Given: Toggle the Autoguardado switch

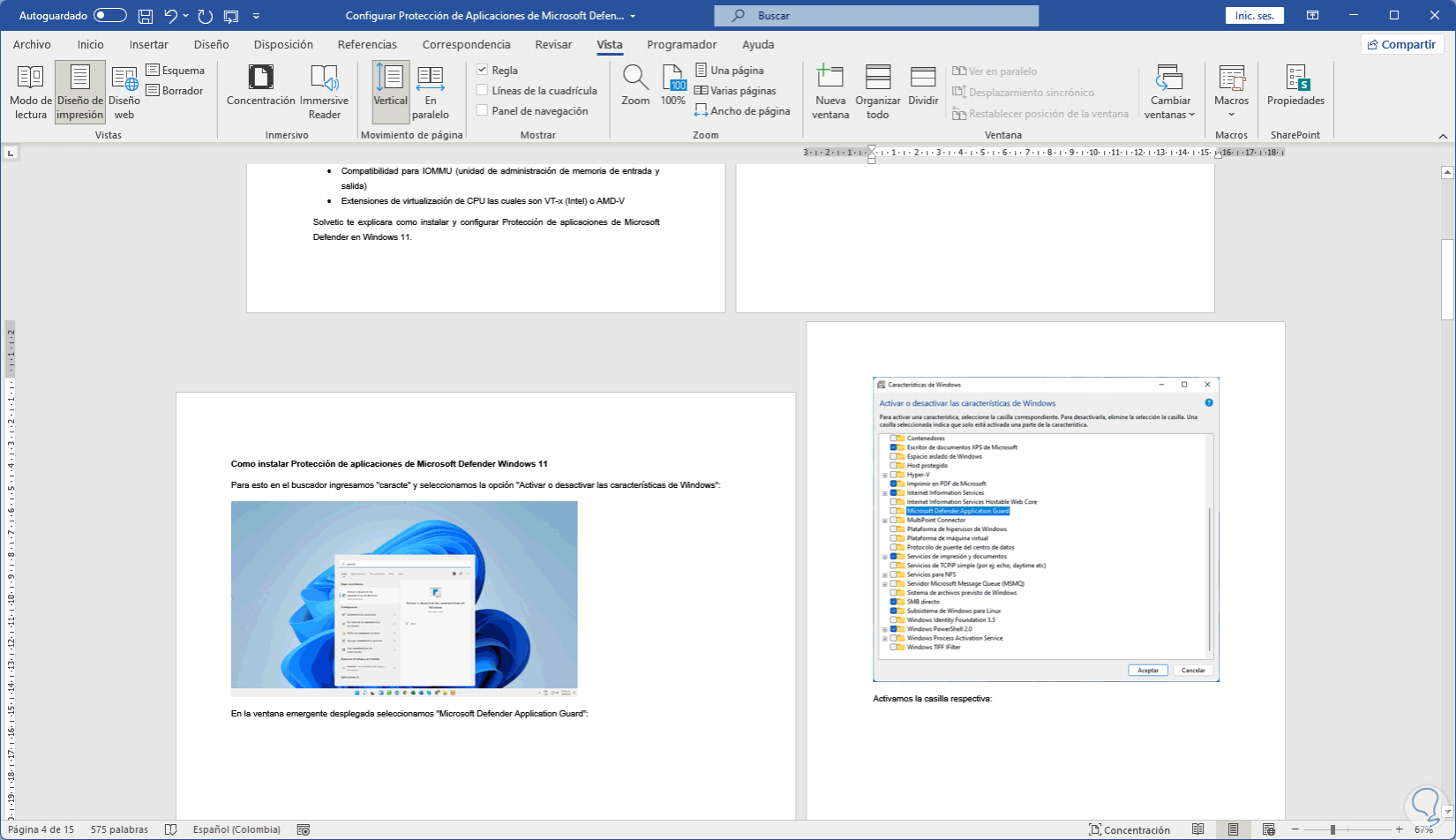Looking at the screenshot, I should click(x=109, y=16).
